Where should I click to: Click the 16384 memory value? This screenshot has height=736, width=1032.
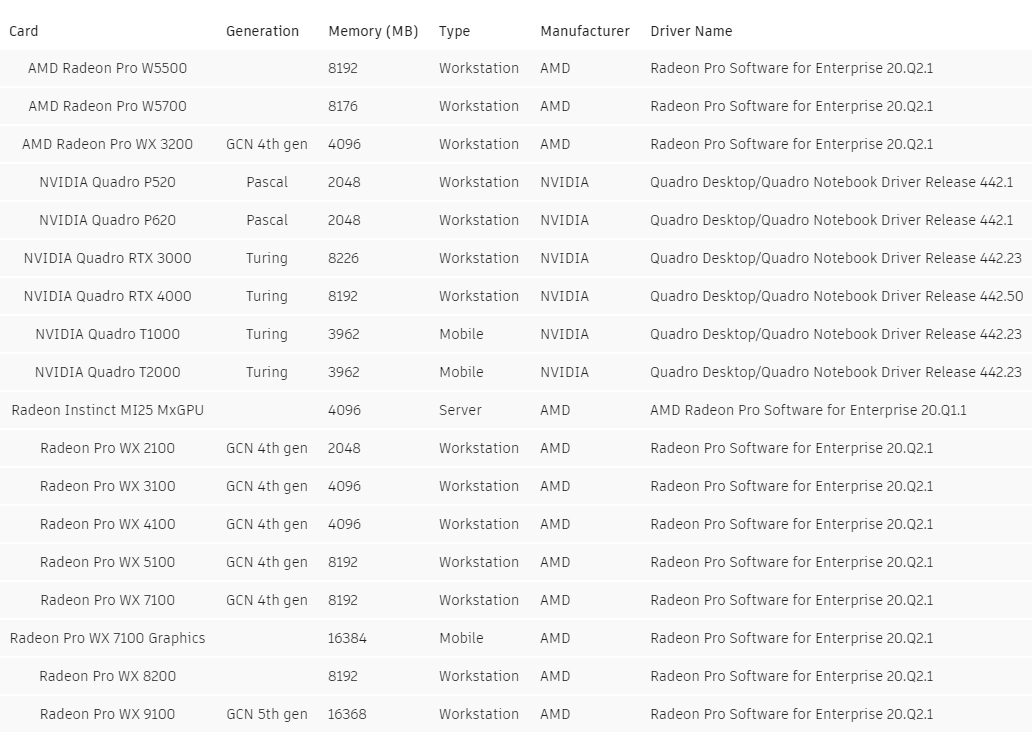click(x=348, y=638)
